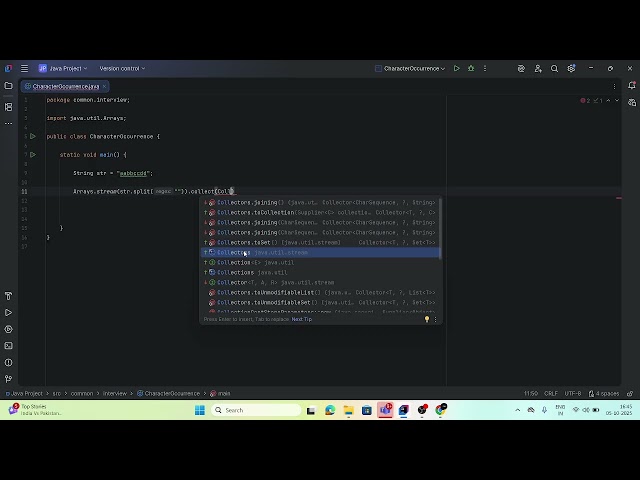Open the Git tool window

pyautogui.click(x=8, y=379)
